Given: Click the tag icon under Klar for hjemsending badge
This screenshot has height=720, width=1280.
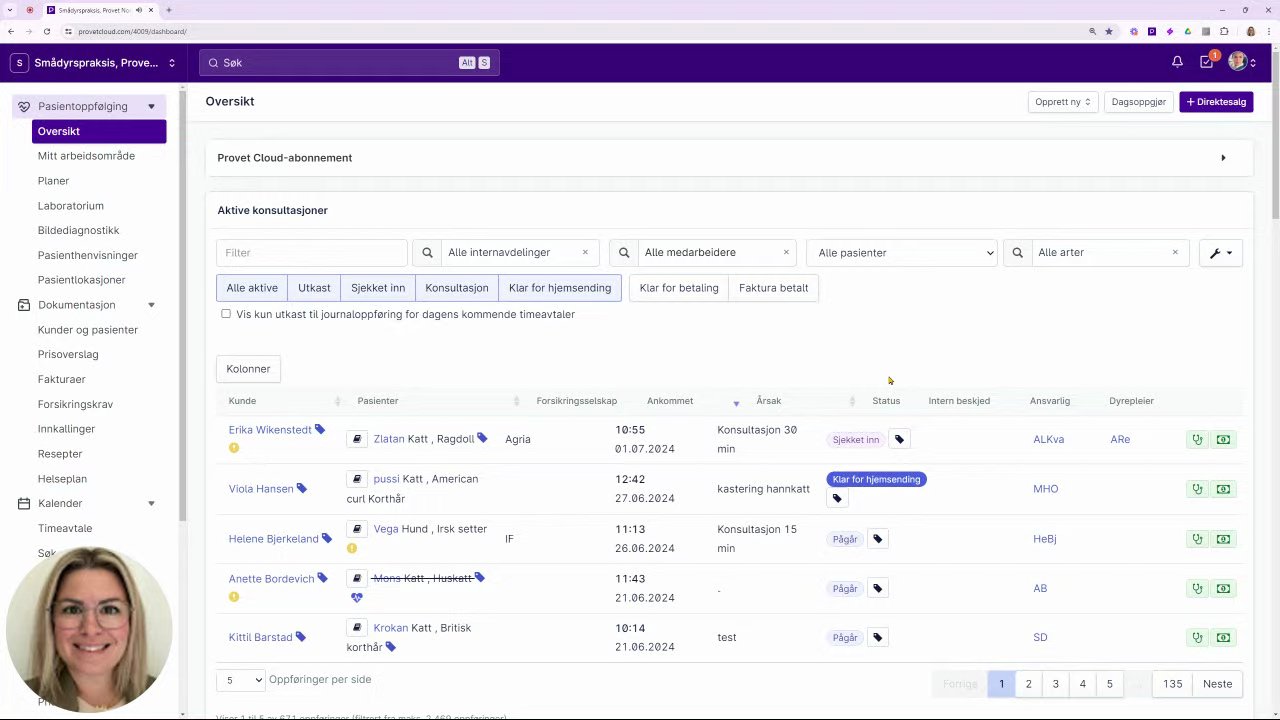Looking at the screenshot, I should coord(837,498).
